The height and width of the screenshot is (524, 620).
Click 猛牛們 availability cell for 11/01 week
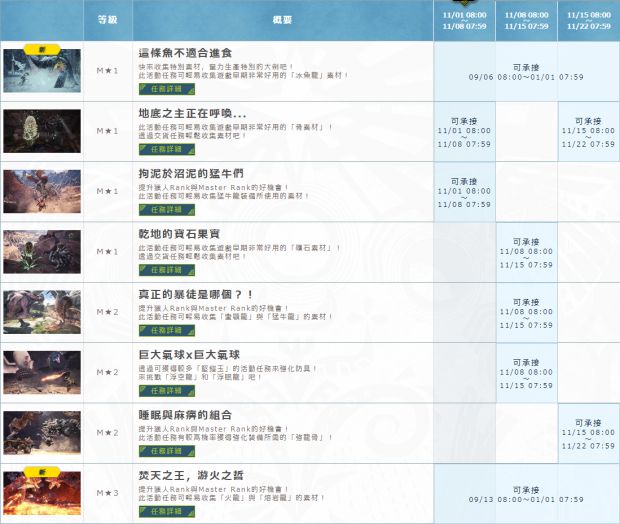point(464,192)
